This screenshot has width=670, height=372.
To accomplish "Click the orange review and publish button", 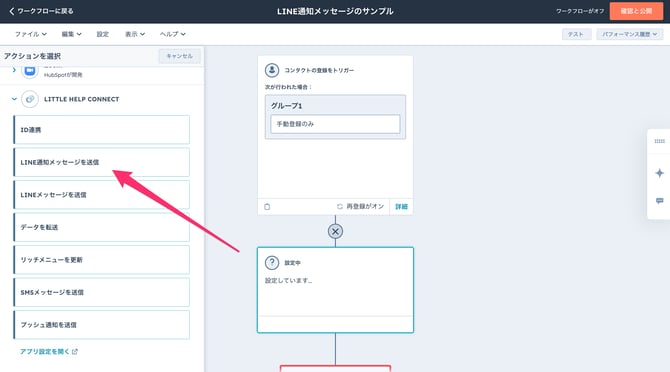I will click(636, 11).
